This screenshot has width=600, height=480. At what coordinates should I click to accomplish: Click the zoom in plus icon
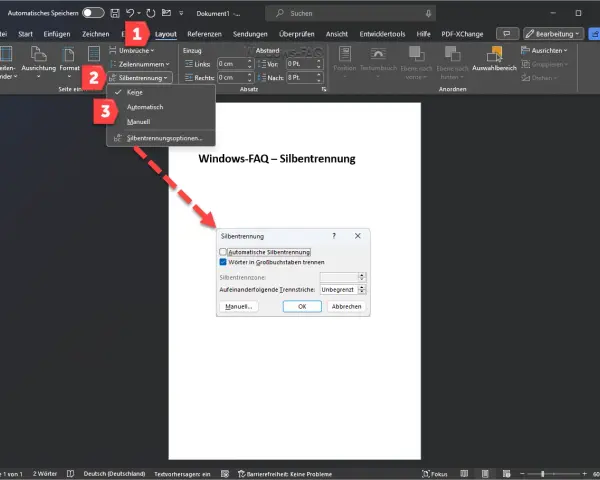(x=584, y=474)
